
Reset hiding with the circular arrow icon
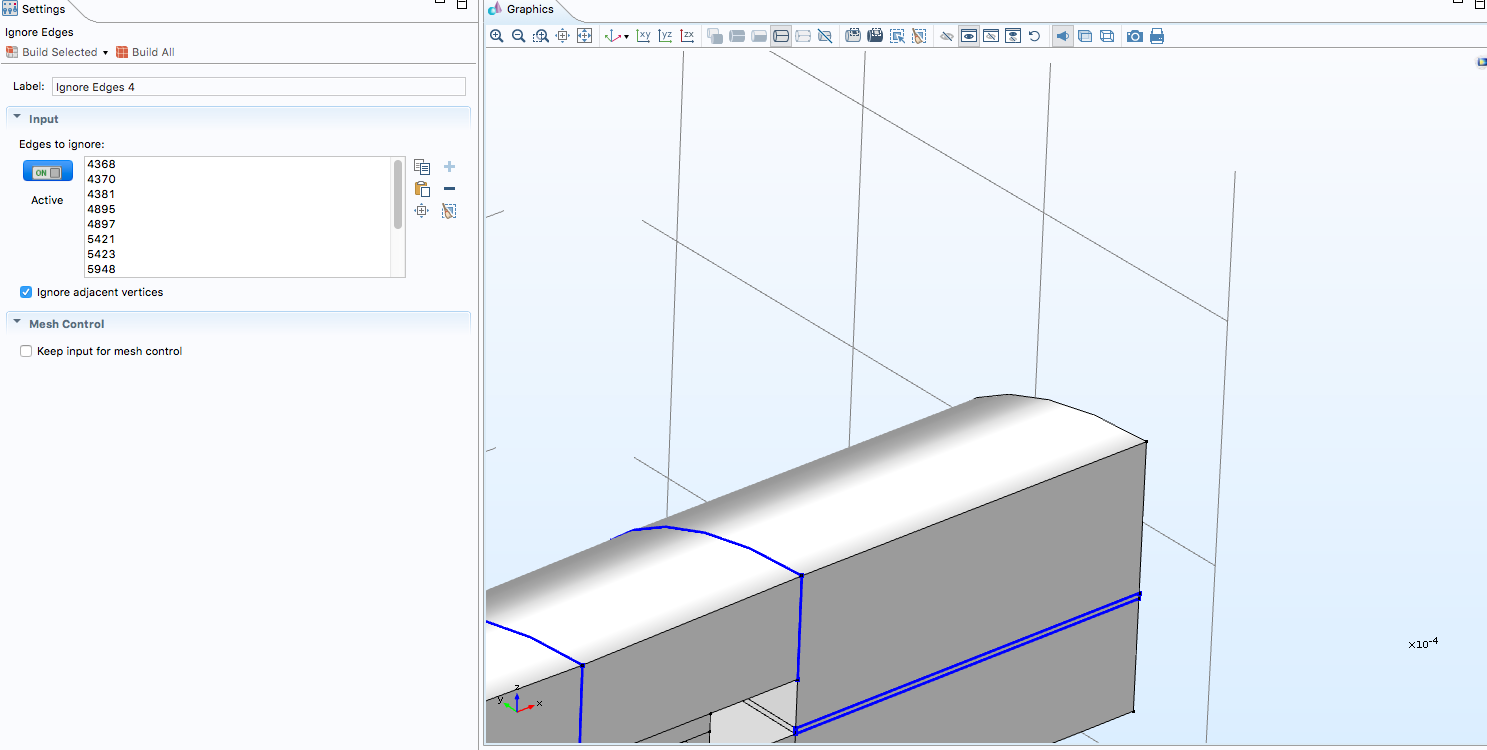tap(1035, 36)
